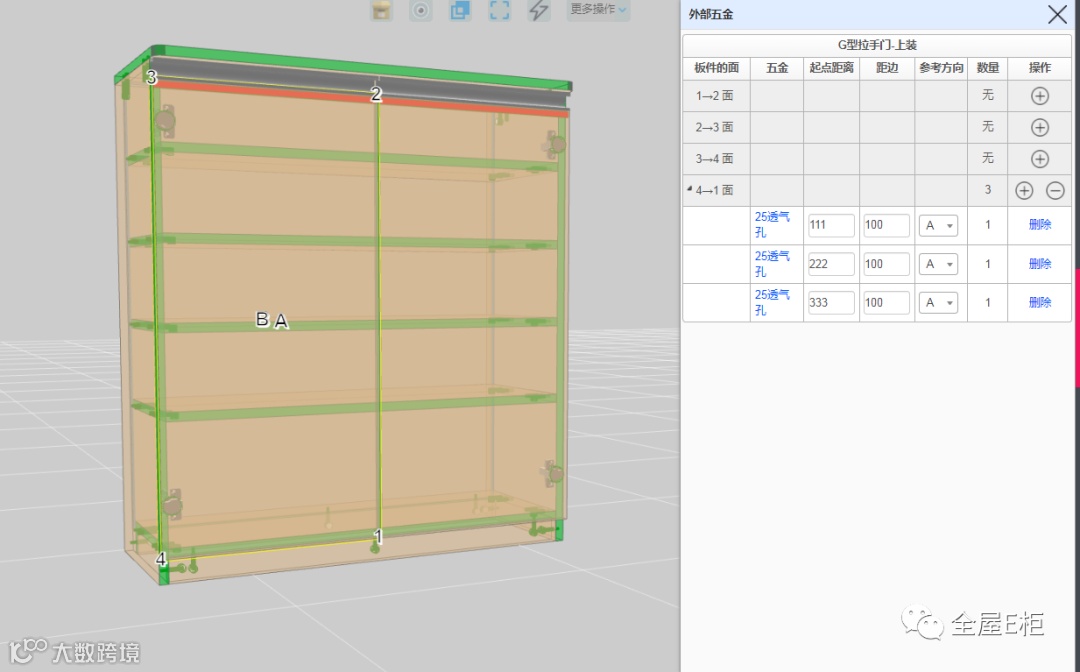Image resolution: width=1080 pixels, height=672 pixels.
Task: Click the 距边 column header
Action: (x=887, y=67)
